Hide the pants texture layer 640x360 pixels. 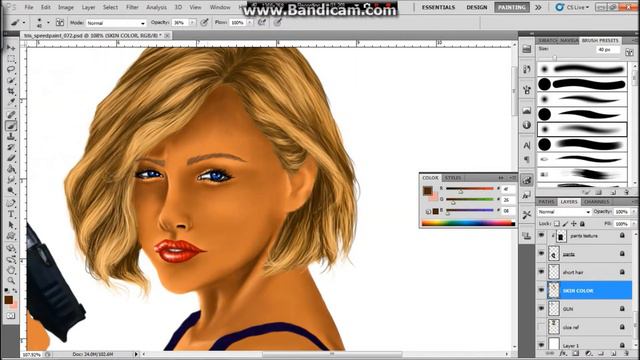tap(541, 236)
